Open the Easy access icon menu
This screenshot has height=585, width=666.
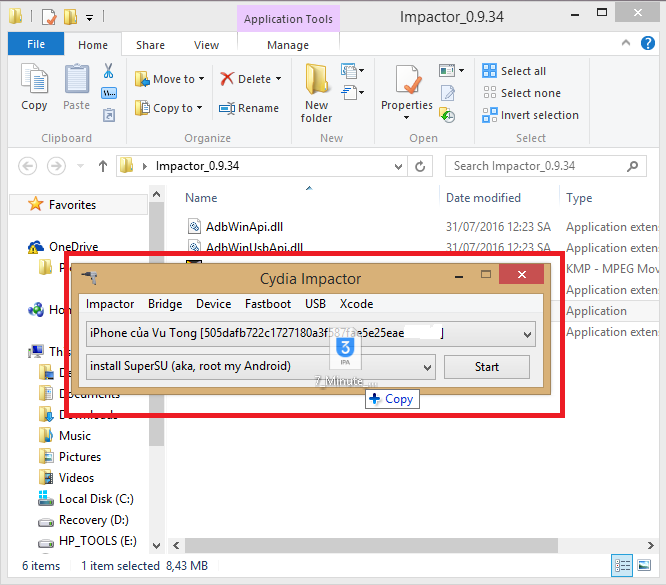pos(353,92)
